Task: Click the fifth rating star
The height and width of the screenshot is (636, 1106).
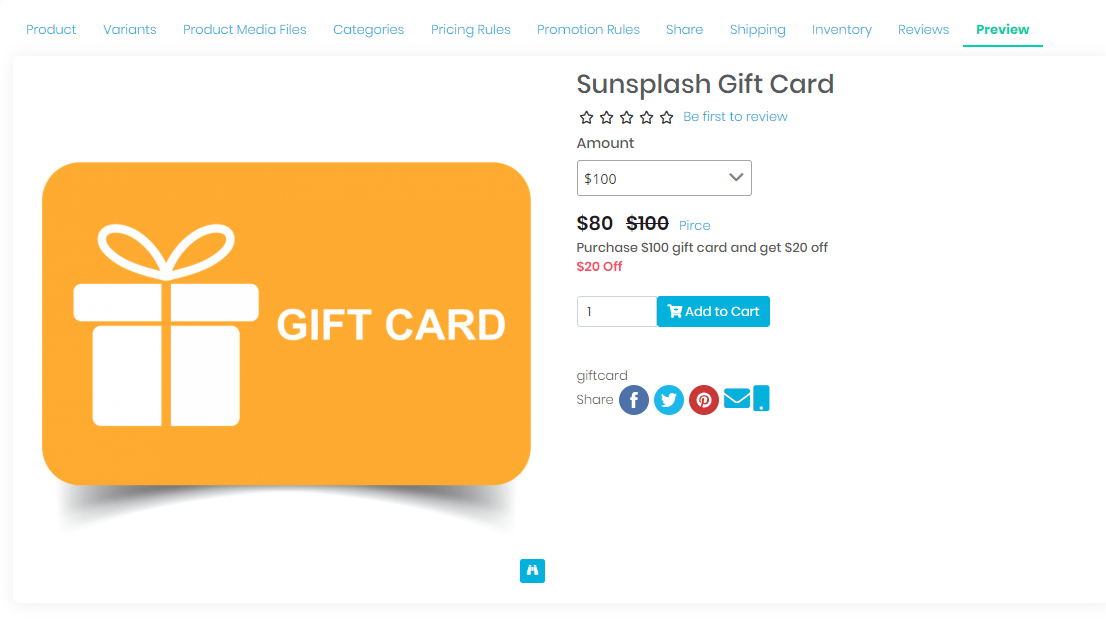Action: pos(667,117)
